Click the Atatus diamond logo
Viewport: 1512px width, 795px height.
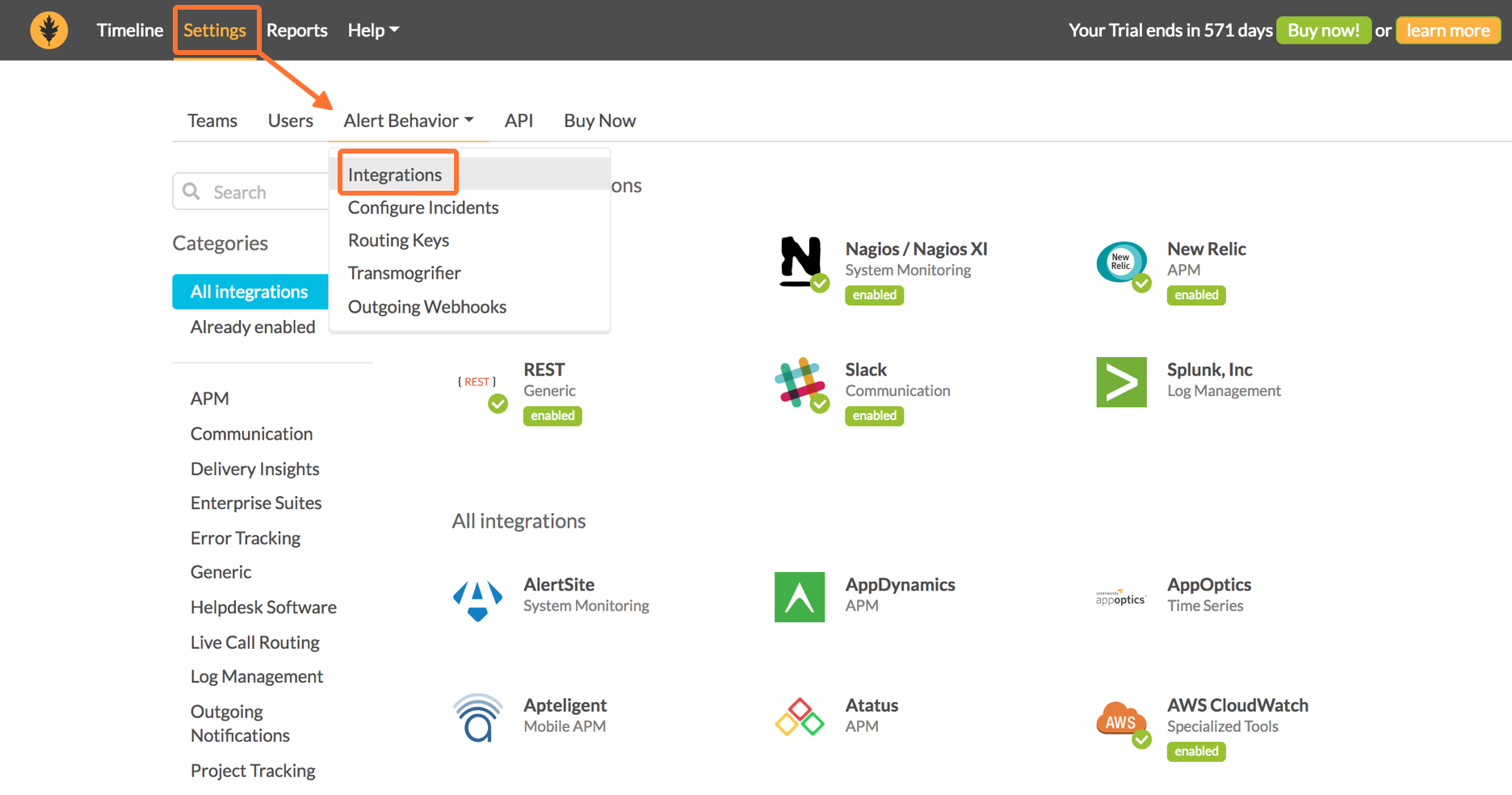800,717
